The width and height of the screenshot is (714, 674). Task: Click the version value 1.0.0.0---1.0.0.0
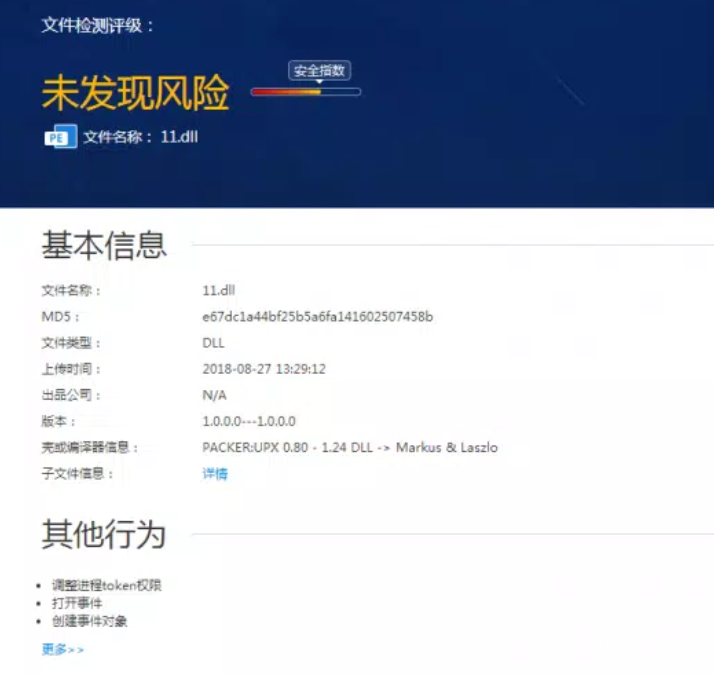coord(249,421)
